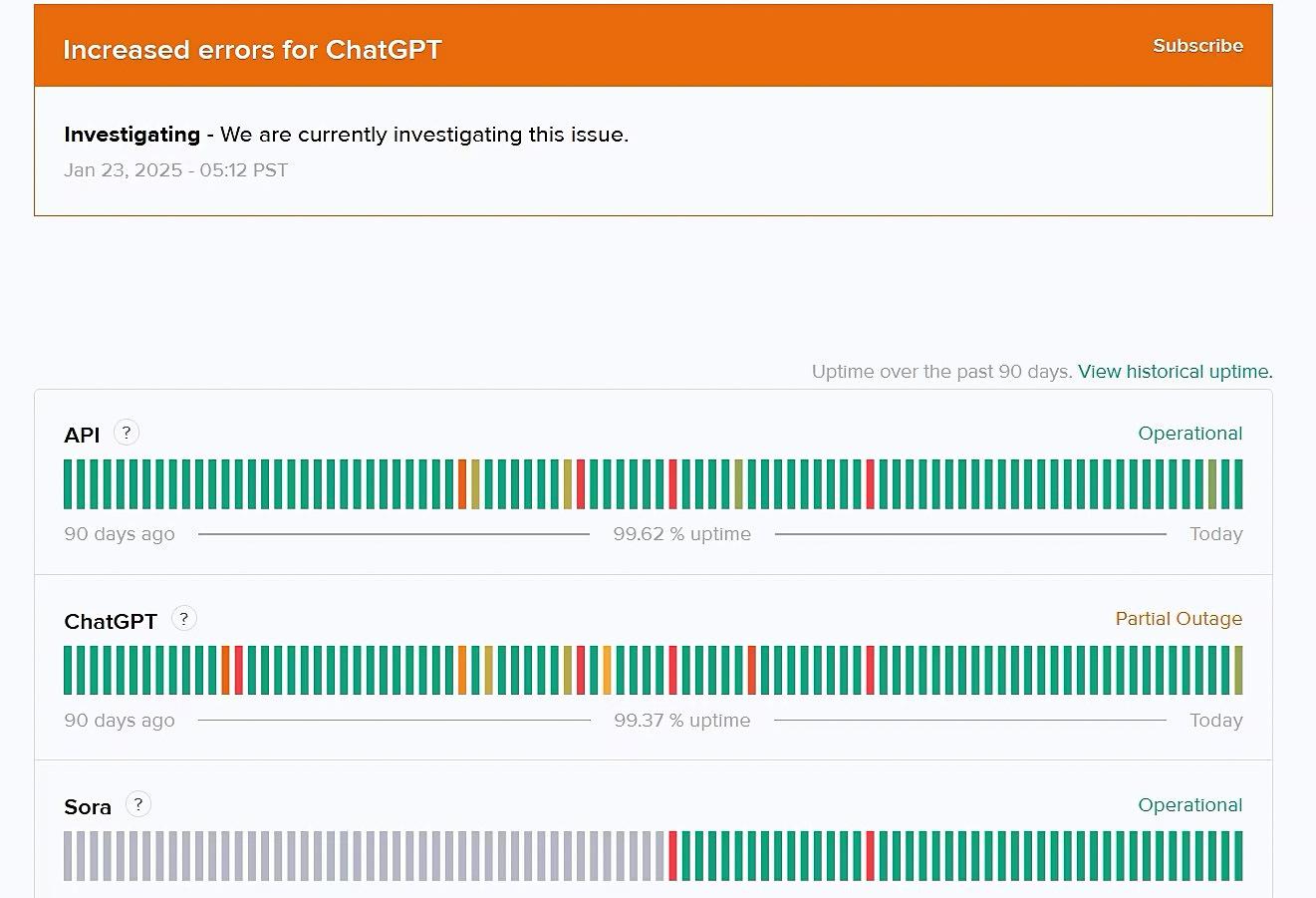The image size is (1316, 898).
Task: Select the most recent ChatGPT uptime bar
Action: tap(1238, 670)
